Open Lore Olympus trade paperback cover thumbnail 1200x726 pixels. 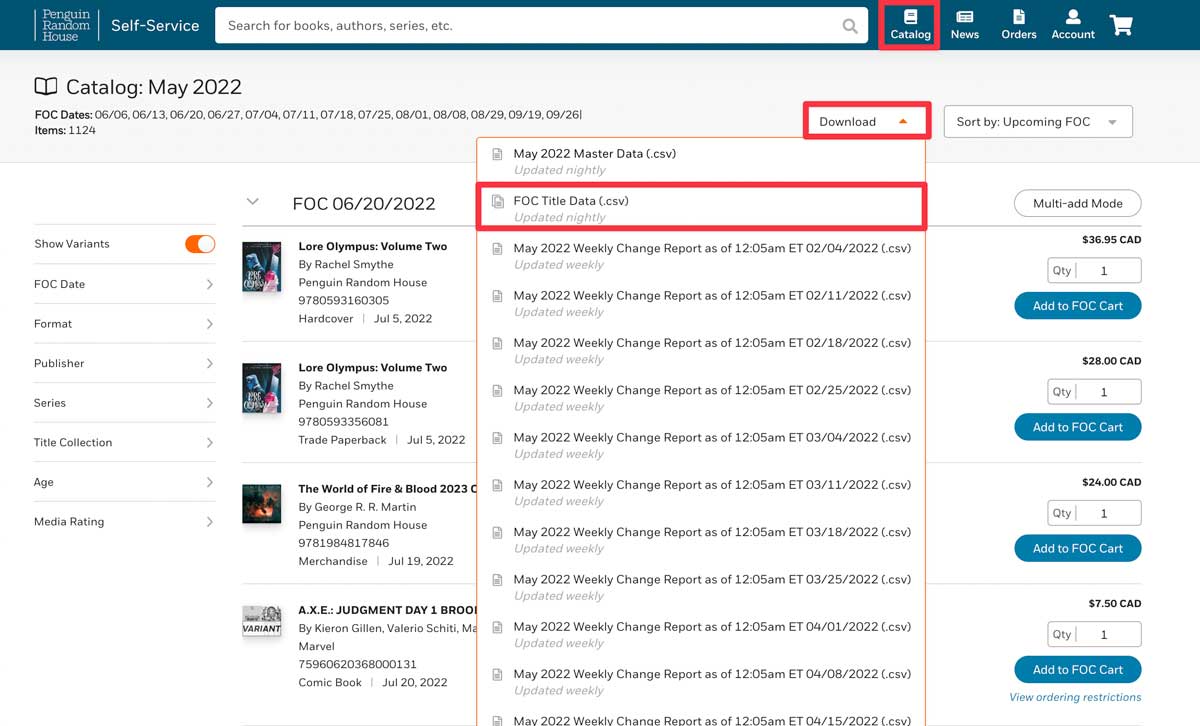click(x=262, y=387)
